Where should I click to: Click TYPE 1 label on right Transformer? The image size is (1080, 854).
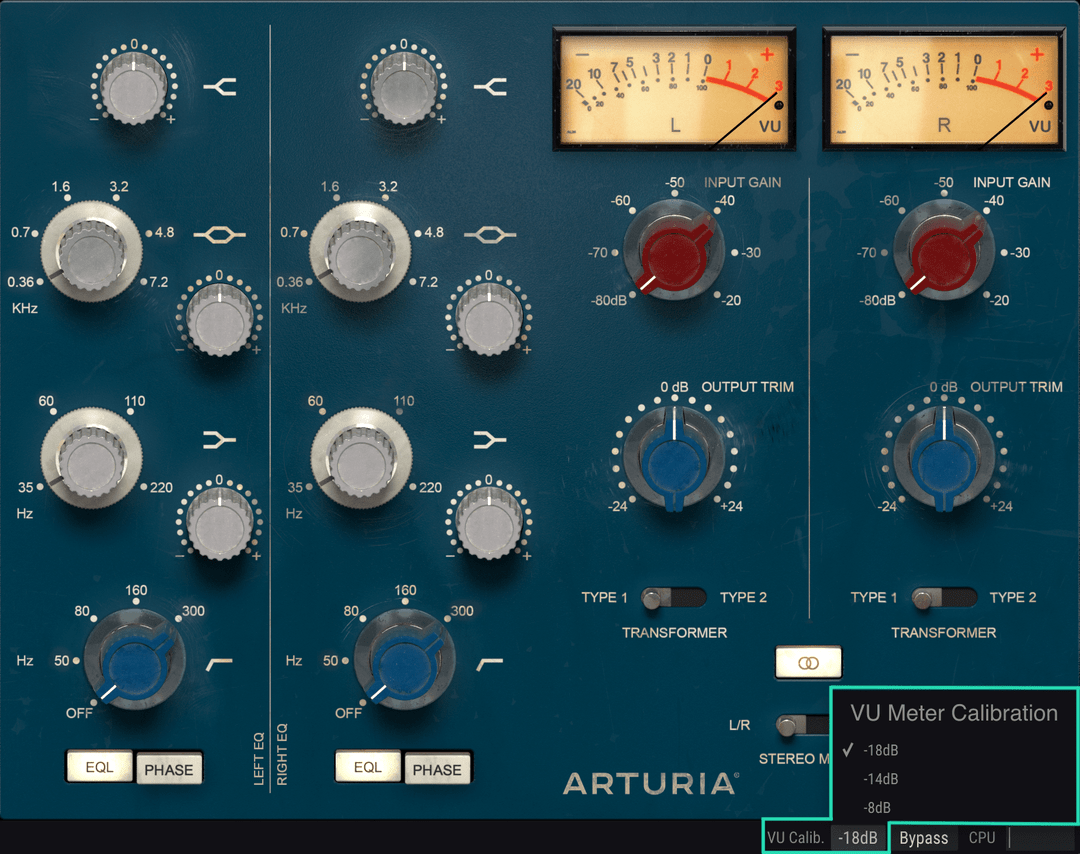(x=873, y=598)
